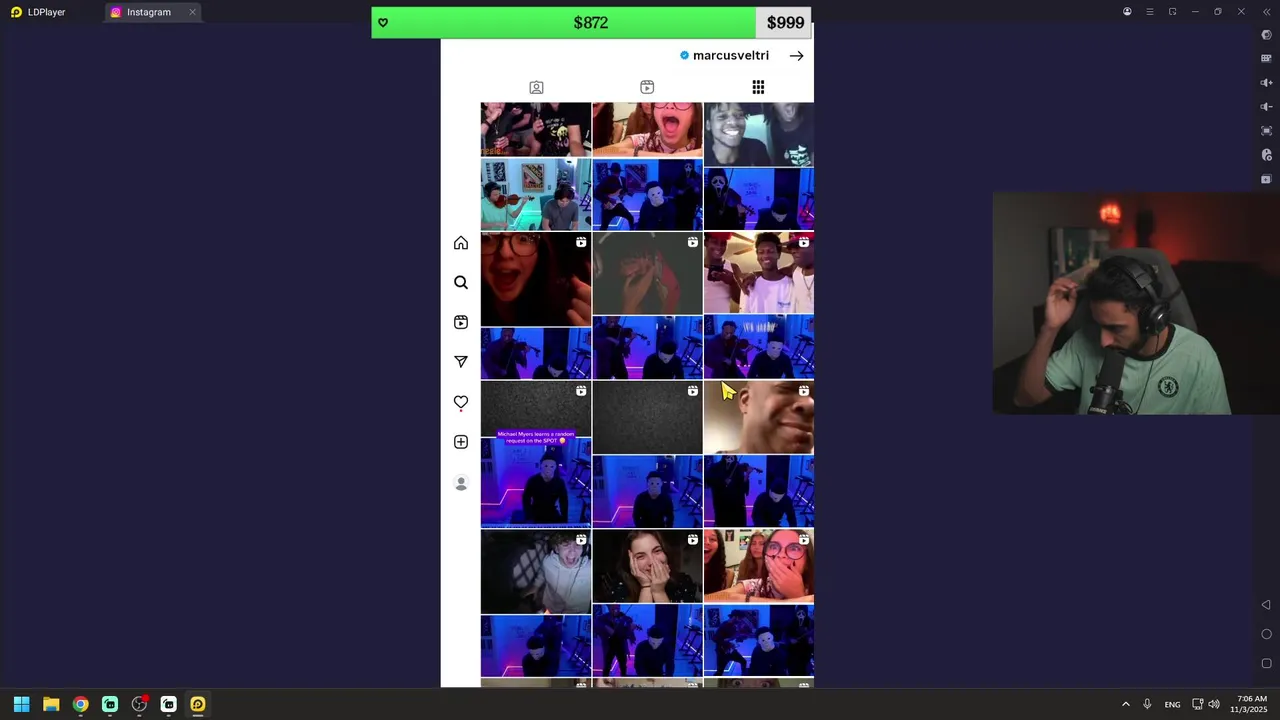Image resolution: width=1280 pixels, height=720 pixels.
Task: Open Google Chrome from taskbar
Action: pyautogui.click(x=80, y=704)
